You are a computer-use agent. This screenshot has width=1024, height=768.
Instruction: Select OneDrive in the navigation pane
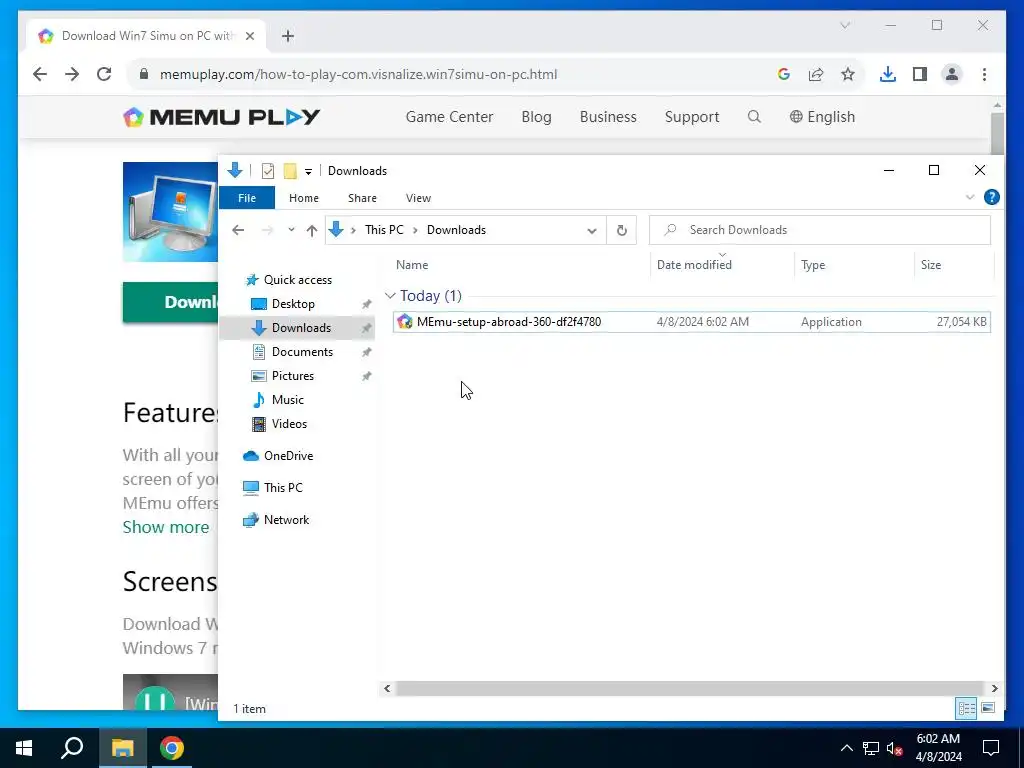tap(288, 456)
